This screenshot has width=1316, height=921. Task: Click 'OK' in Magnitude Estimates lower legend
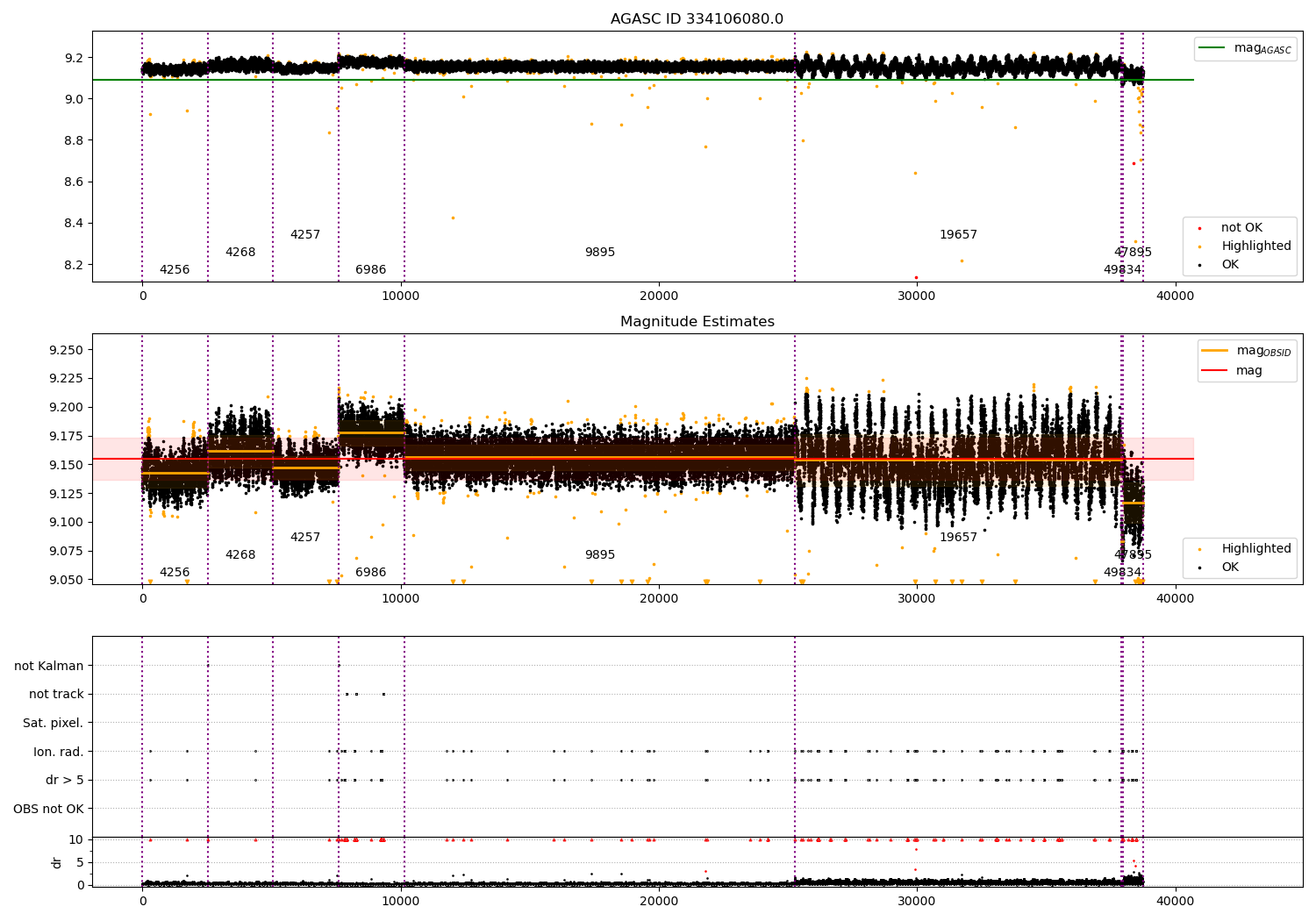(1230, 568)
